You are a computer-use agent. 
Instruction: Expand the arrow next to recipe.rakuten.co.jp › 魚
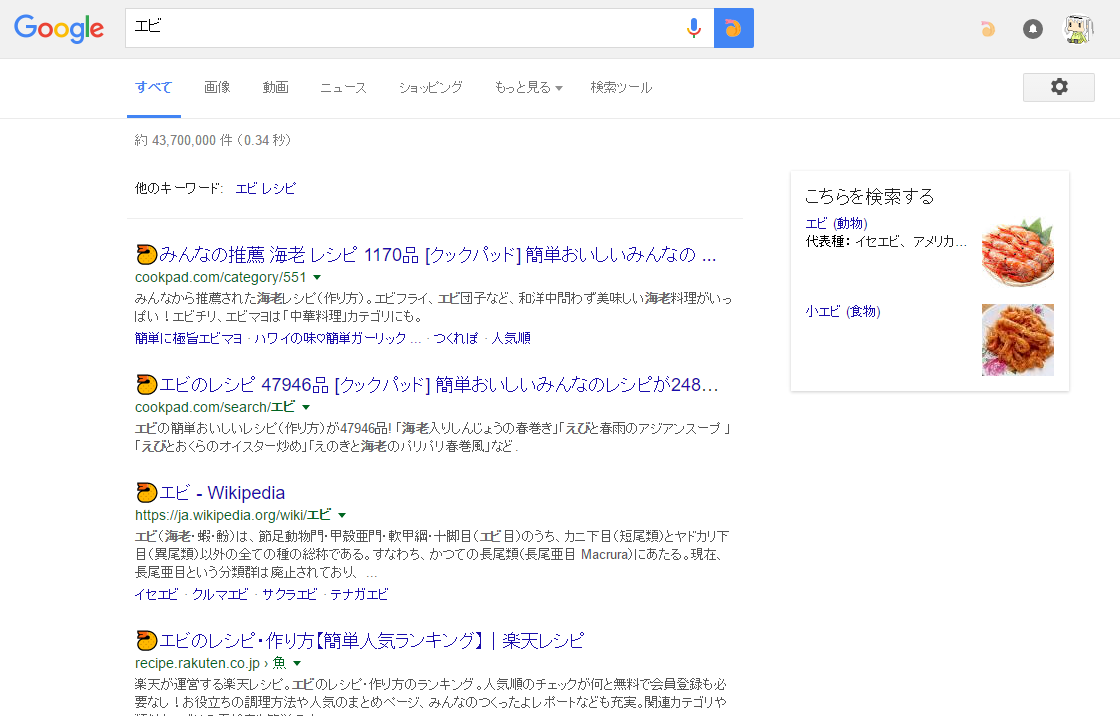(297, 663)
